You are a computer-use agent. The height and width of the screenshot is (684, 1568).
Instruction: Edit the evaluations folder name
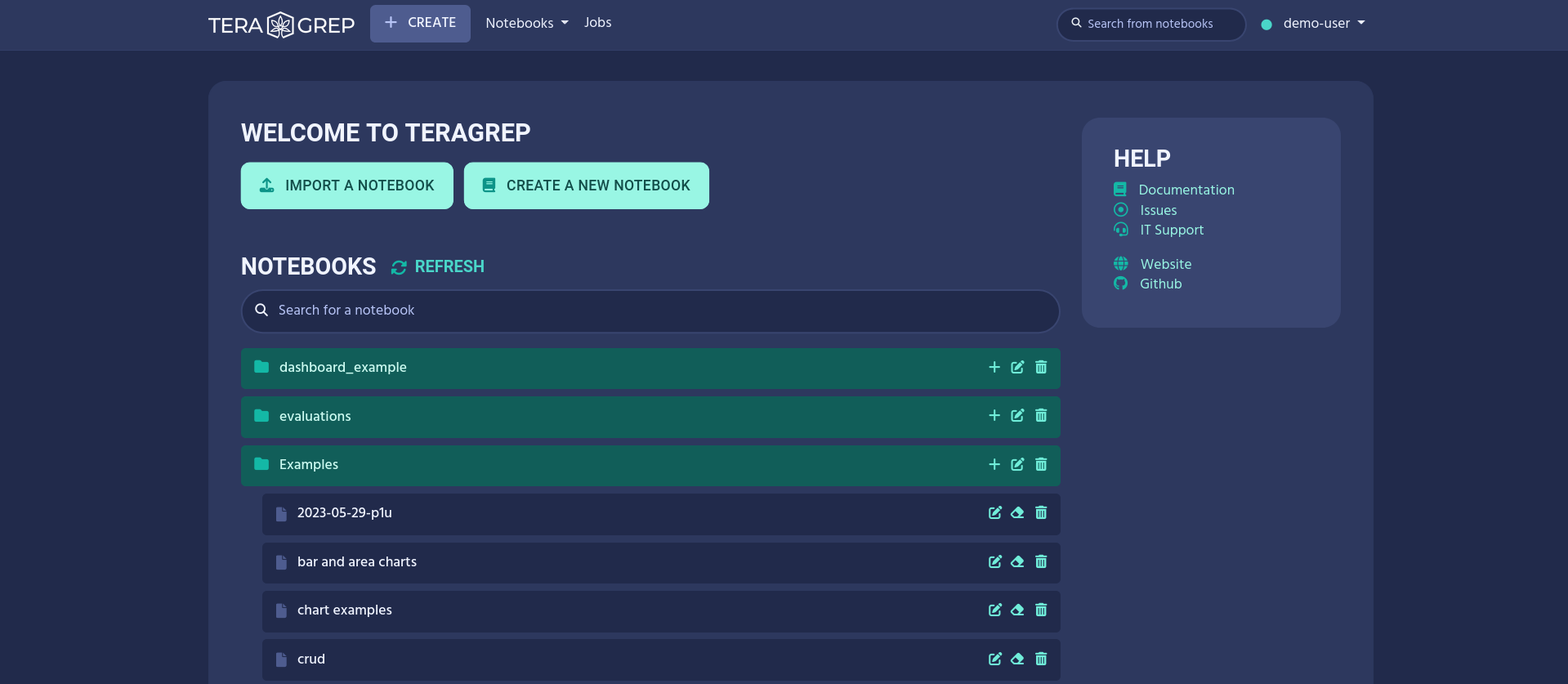click(1017, 415)
